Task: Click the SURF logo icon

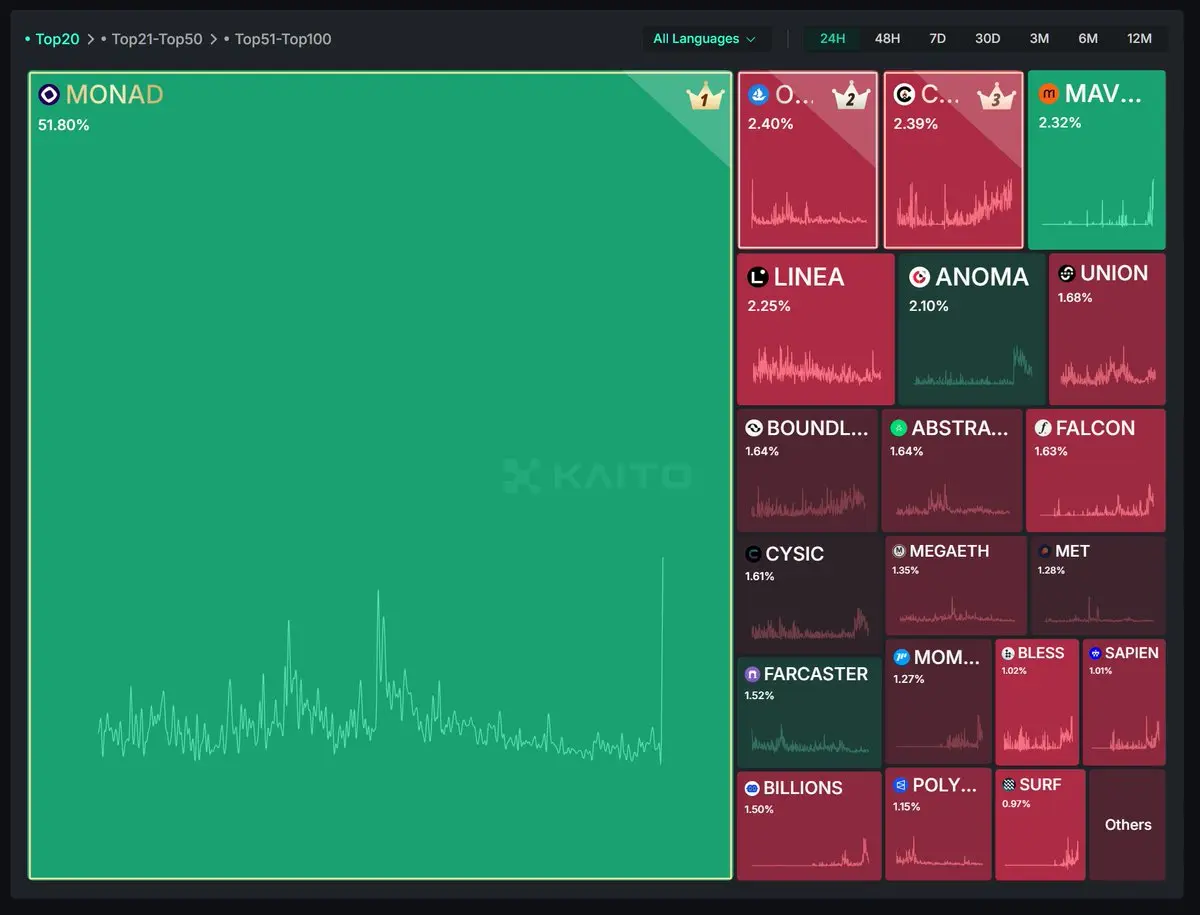Action: (x=1008, y=785)
